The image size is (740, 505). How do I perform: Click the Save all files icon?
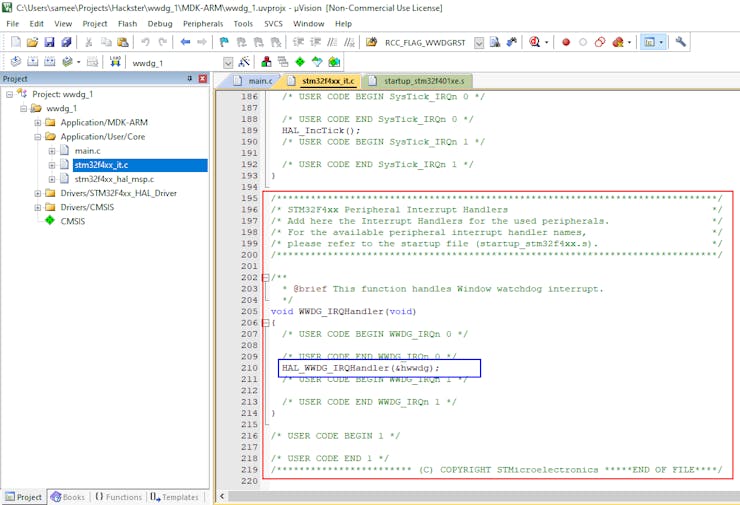tap(66, 42)
